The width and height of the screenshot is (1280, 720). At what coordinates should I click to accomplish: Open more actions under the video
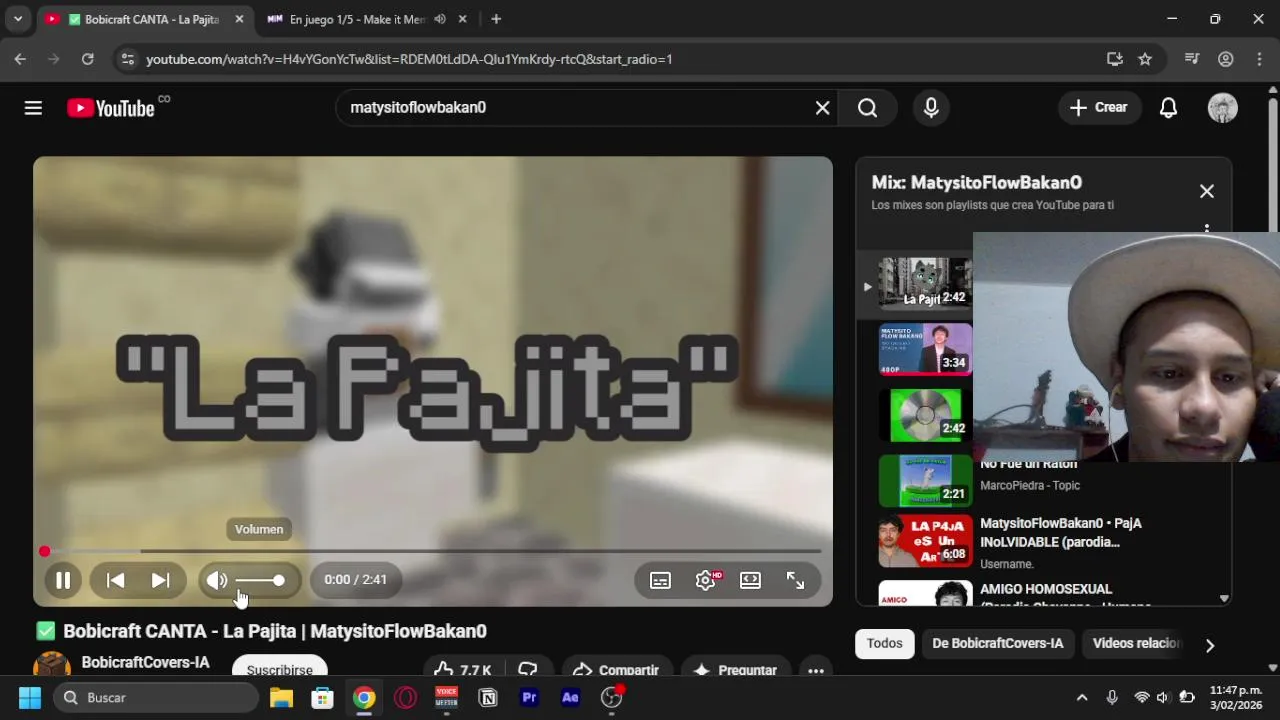click(x=816, y=669)
